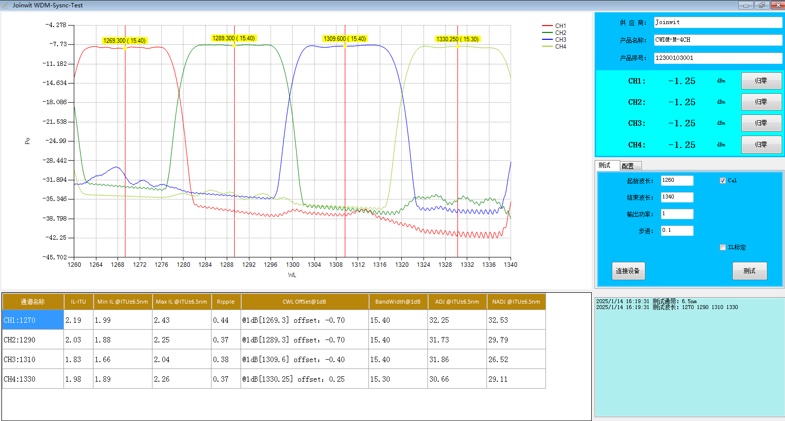Switch to the 配置 configuration tab
Viewport: 785px width, 421px height.
point(629,166)
